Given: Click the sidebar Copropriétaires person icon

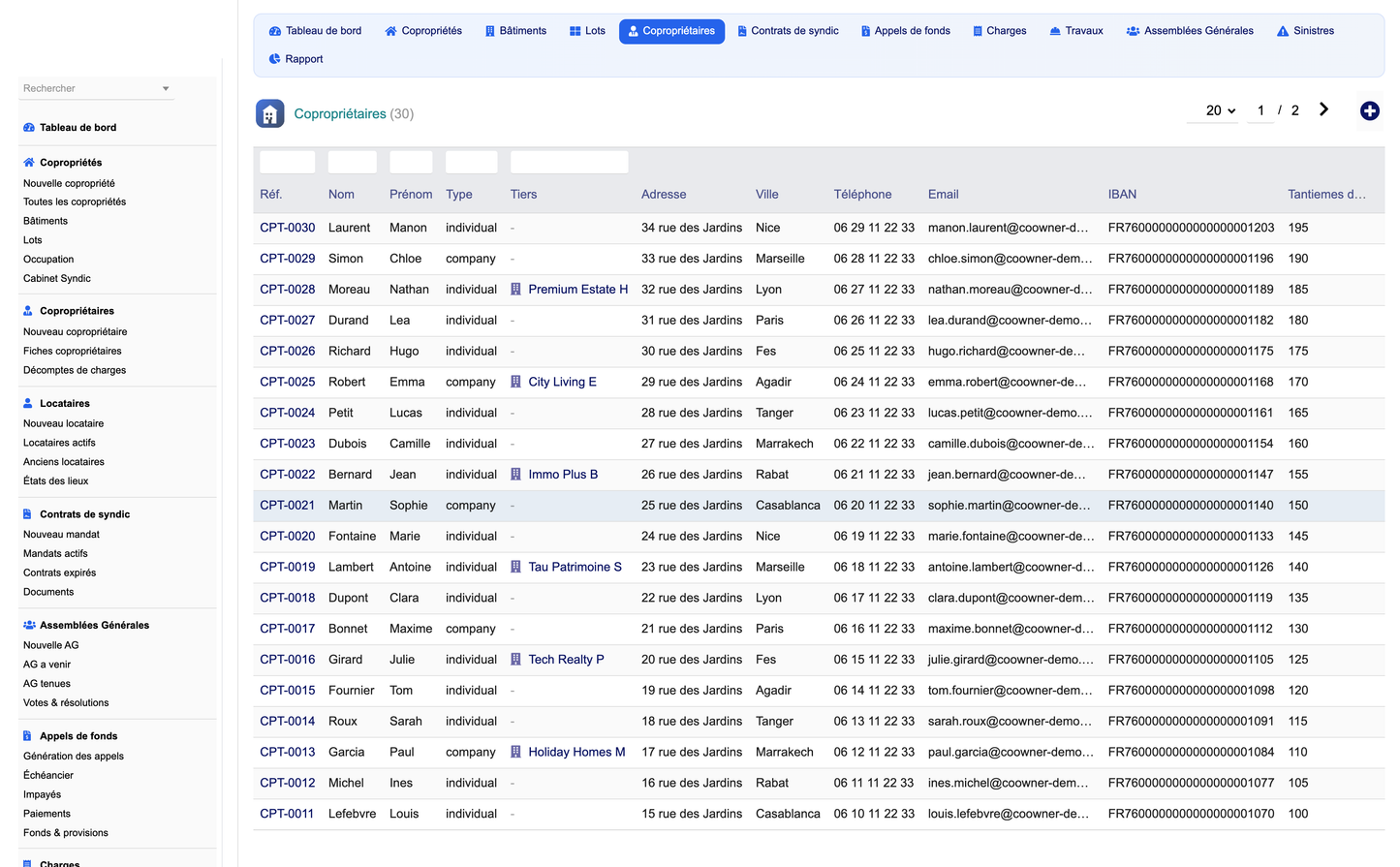Looking at the screenshot, I should (28, 311).
